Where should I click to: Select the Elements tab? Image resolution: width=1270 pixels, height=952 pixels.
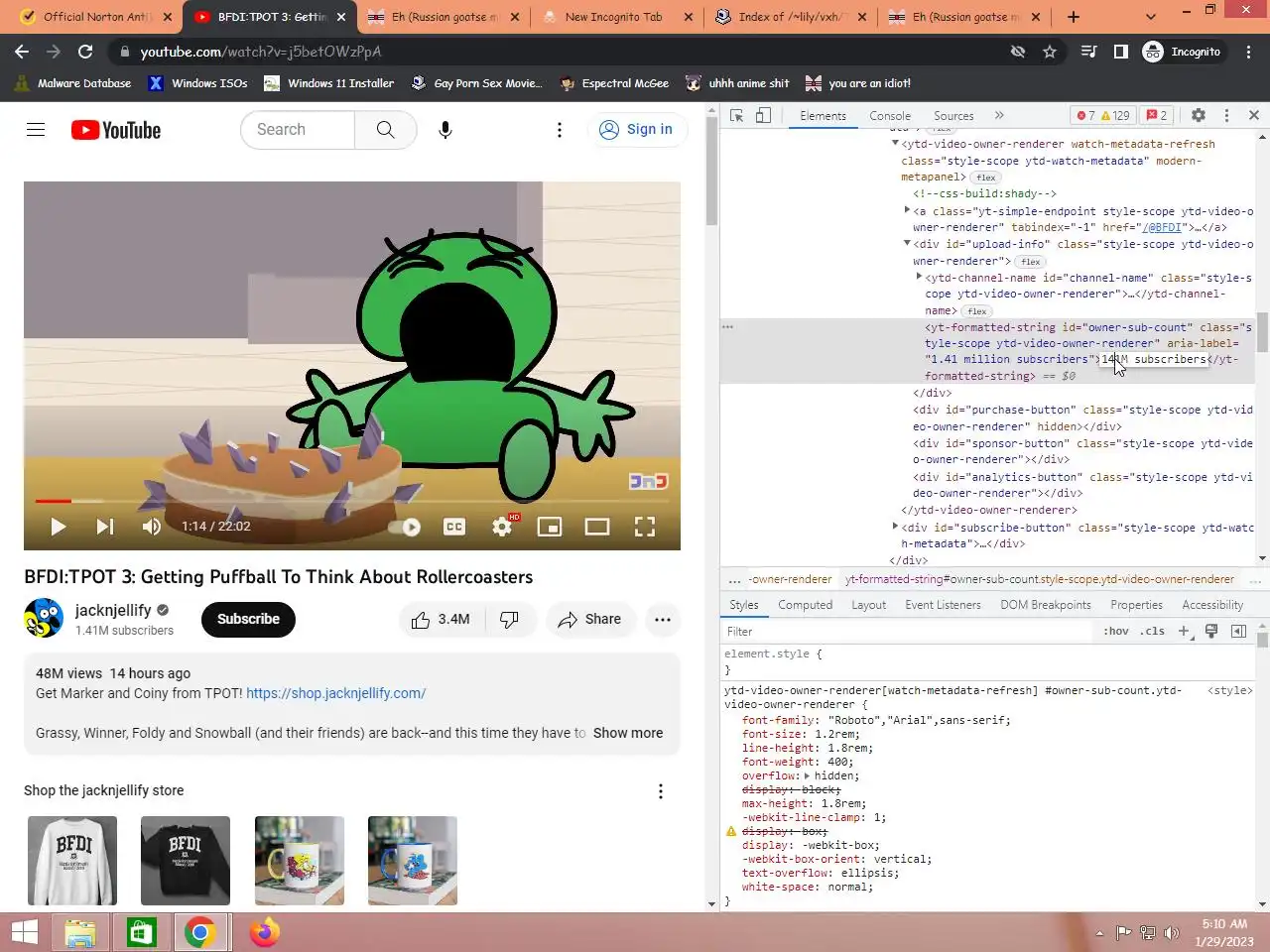824,116
